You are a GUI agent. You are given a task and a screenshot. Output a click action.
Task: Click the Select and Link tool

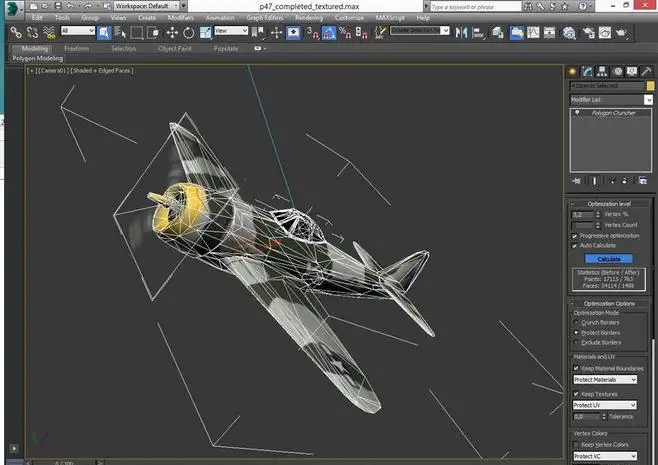(x=16, y=32)
